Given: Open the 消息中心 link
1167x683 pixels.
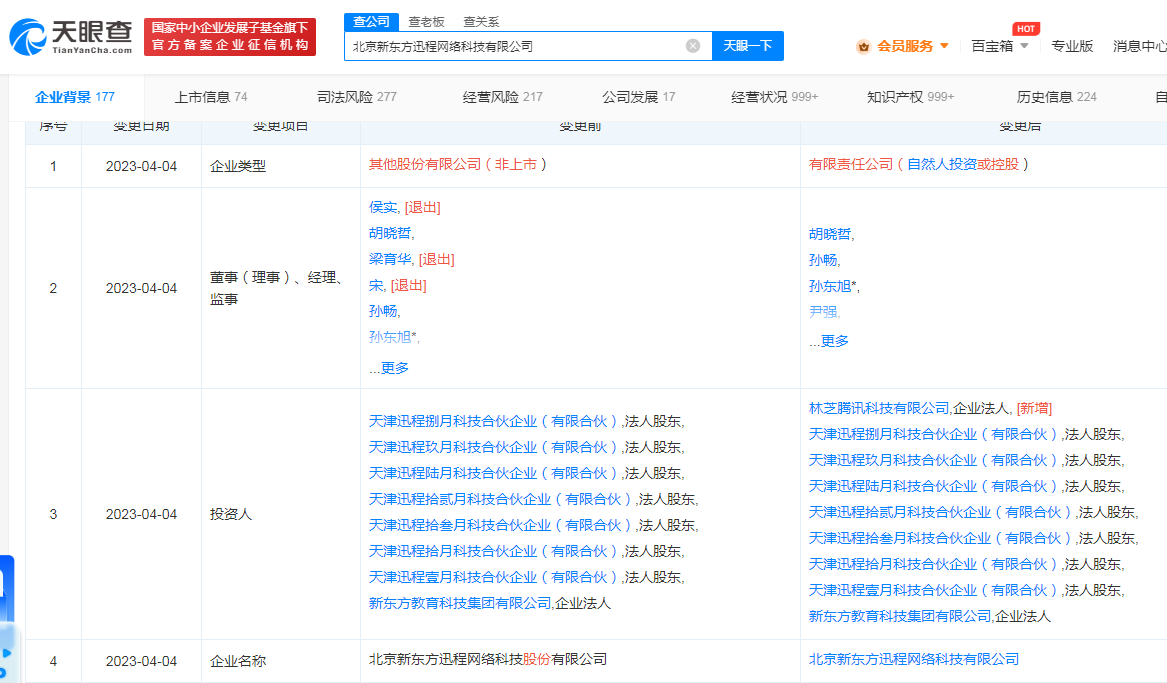Looking at the screenshot, I should click(1139, 46).
